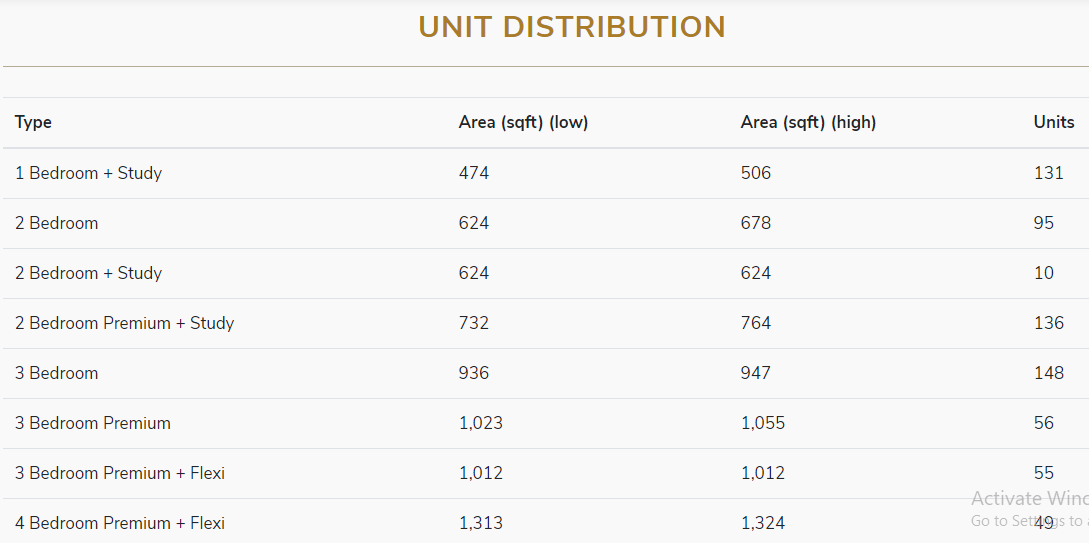Select the 506 high area value

pos(756,173)
